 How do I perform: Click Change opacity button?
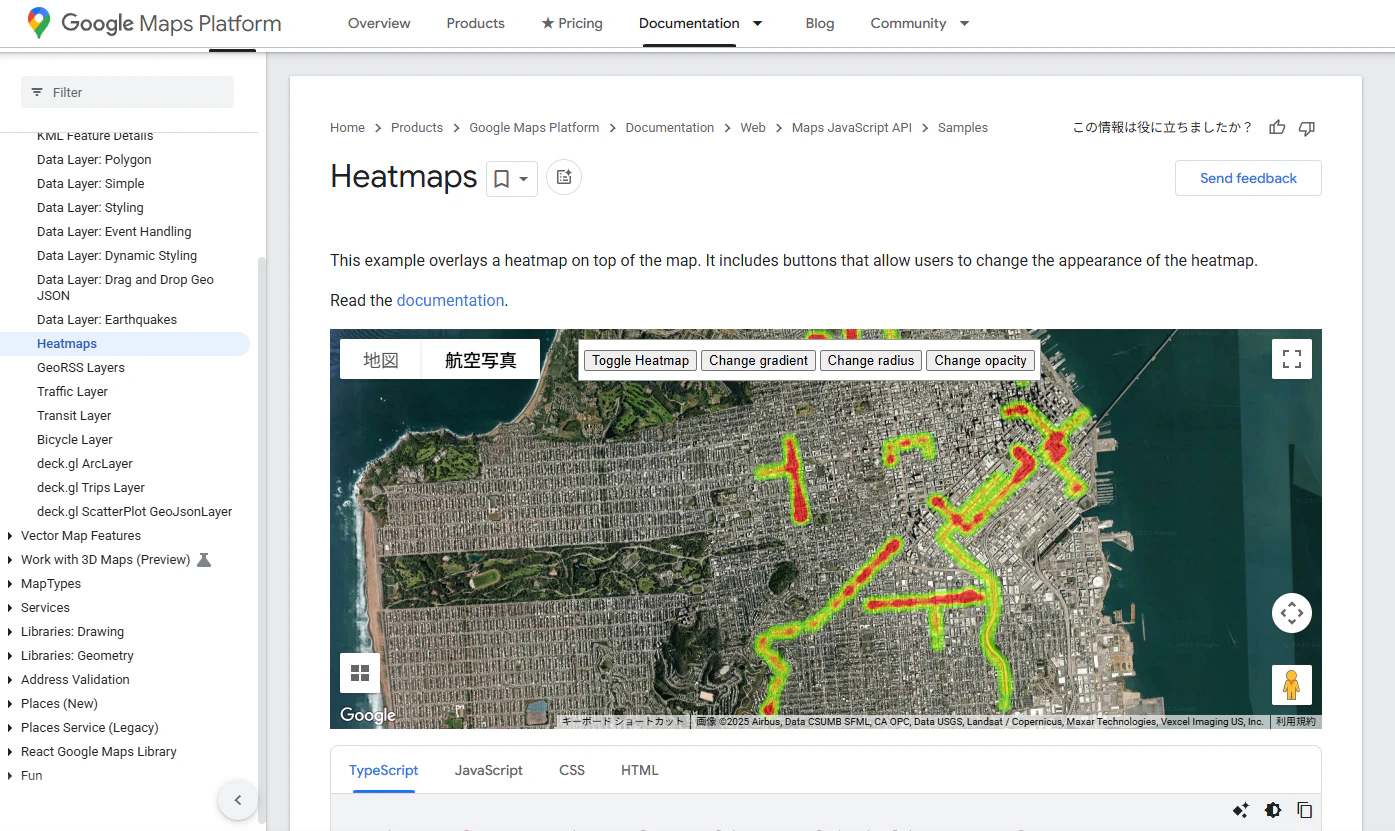tap(981, 360)
